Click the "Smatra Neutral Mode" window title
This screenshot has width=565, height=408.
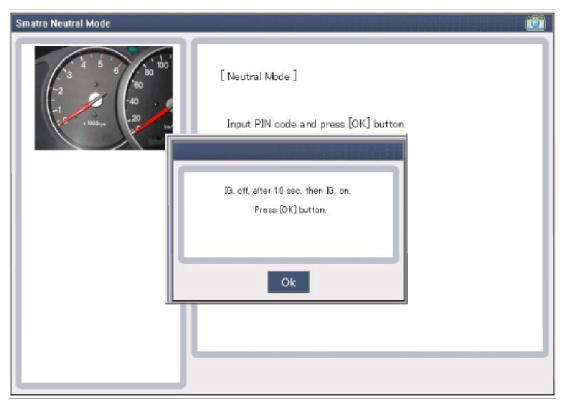click(x=63, y=24)
